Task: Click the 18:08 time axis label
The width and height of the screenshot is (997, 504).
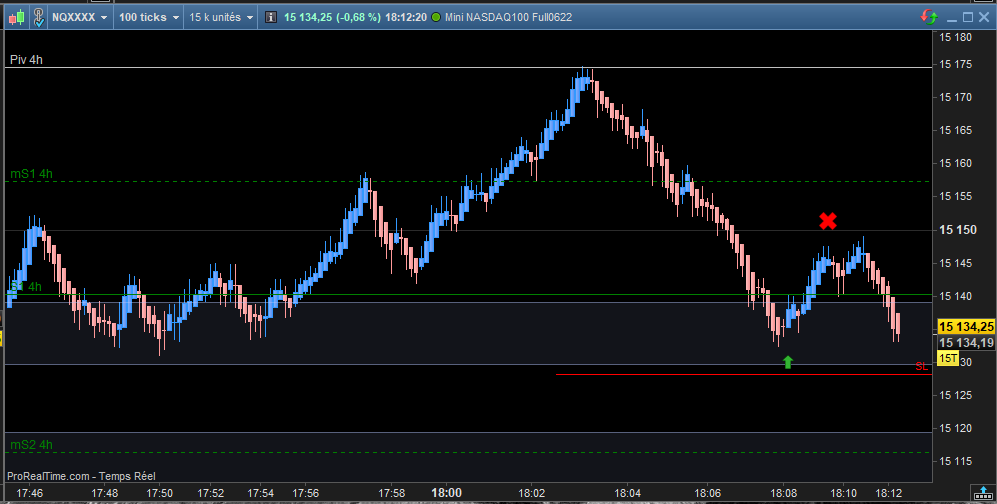Action: 783,493
